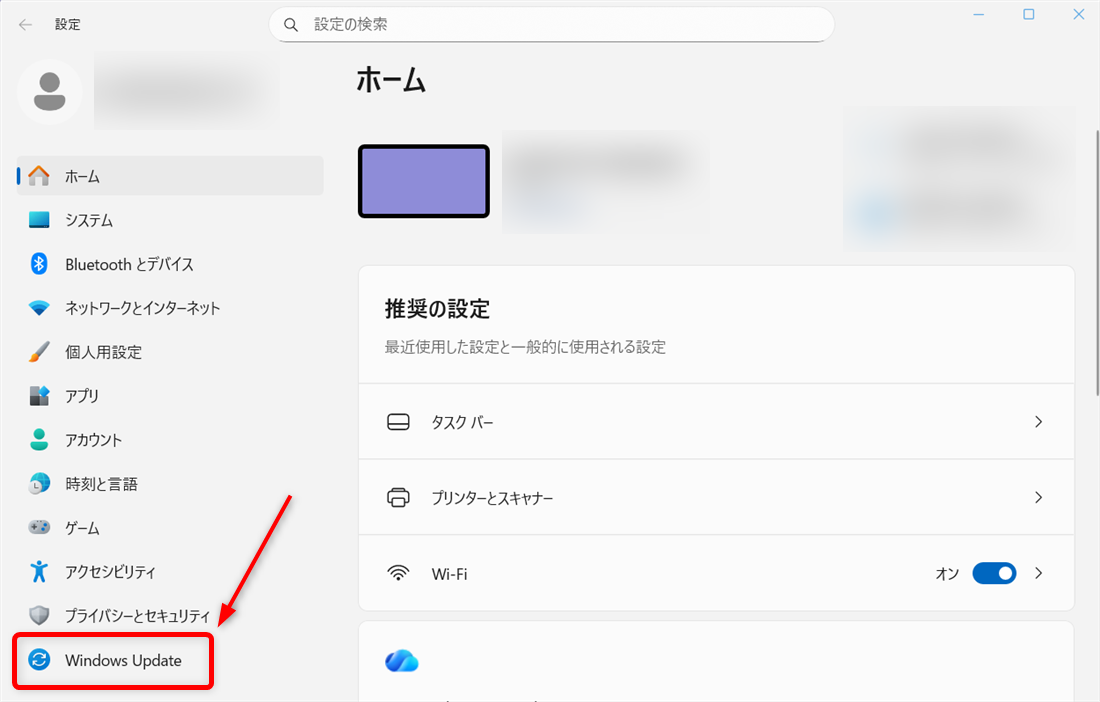Open プライバシーとセキュリティ via shield icon
The height and width of the screenshot is (702, 1100).
(x=38, y=615)
